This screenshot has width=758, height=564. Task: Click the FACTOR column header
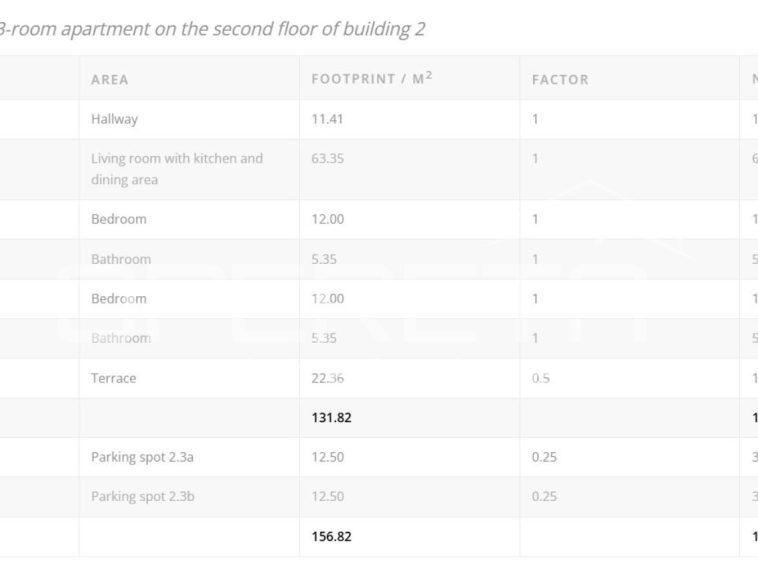(x=560, y=79)
